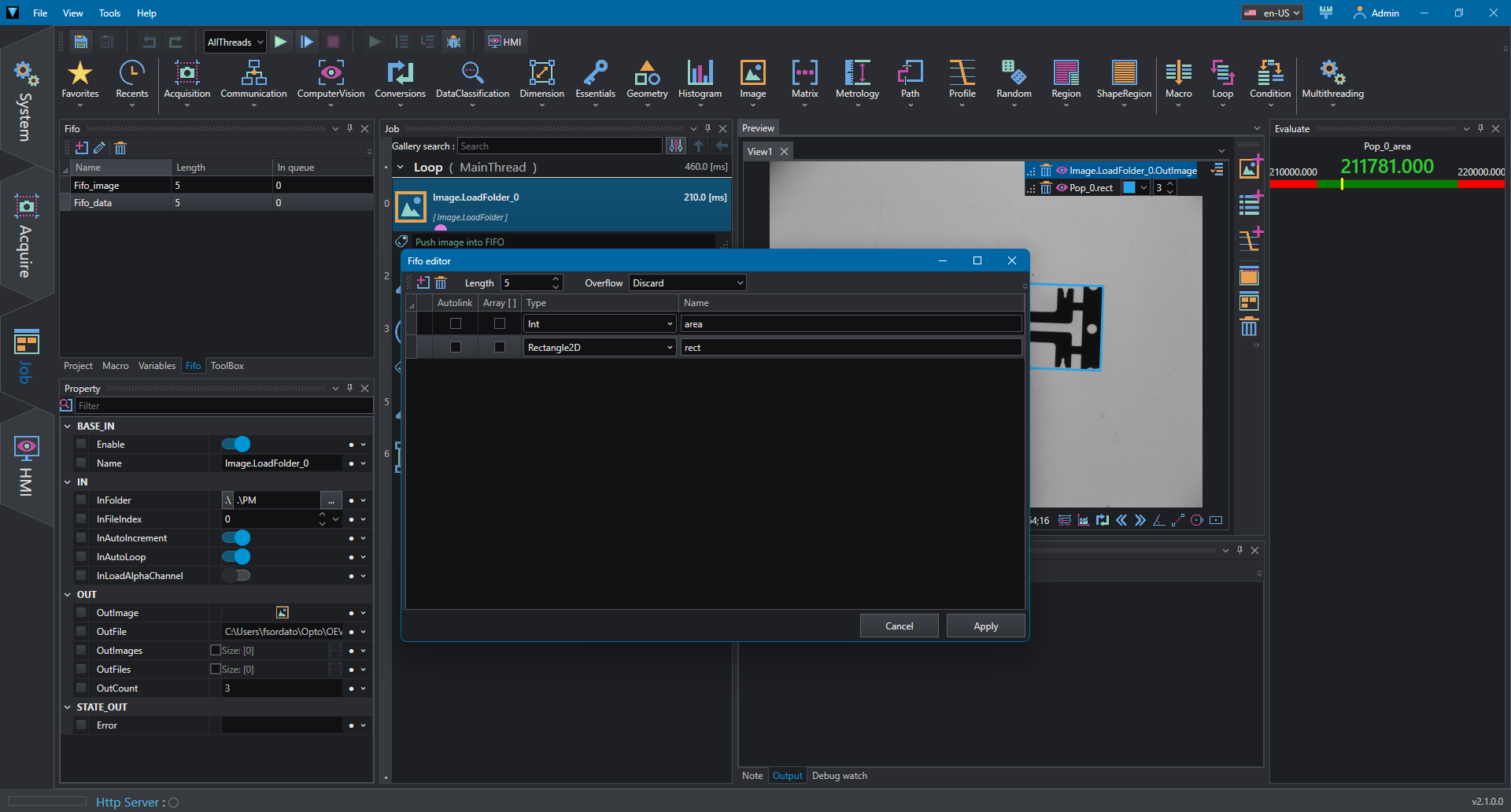Collapse the OUT property section
The width and height of the screenshot is (1511, 812).
68,595
